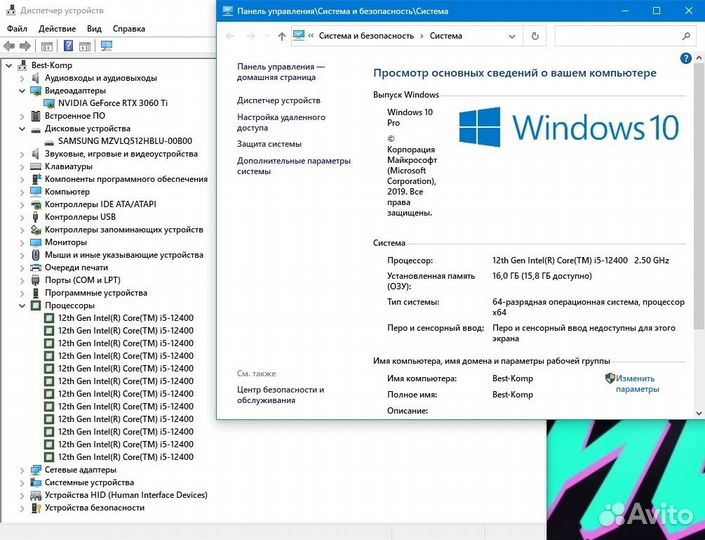Select Звуковые, игровые и видеоустройства row
The height and width of the screenshot is (540, 705).
pos(121,154)
